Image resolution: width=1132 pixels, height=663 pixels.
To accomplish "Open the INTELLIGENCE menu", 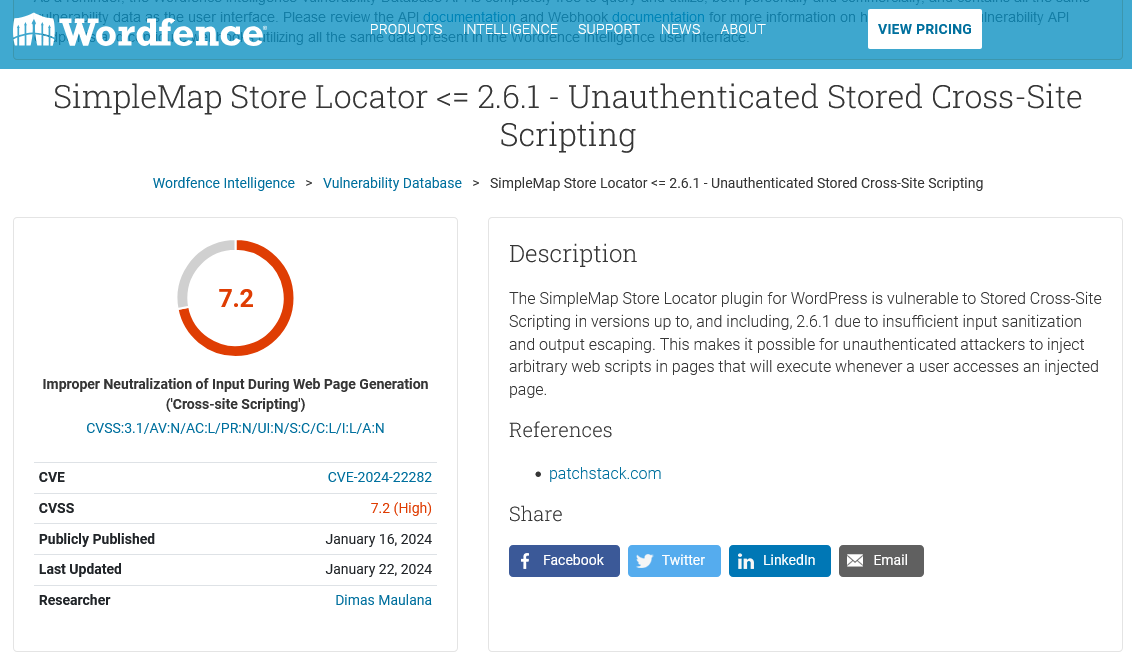I will pos(510,30).
